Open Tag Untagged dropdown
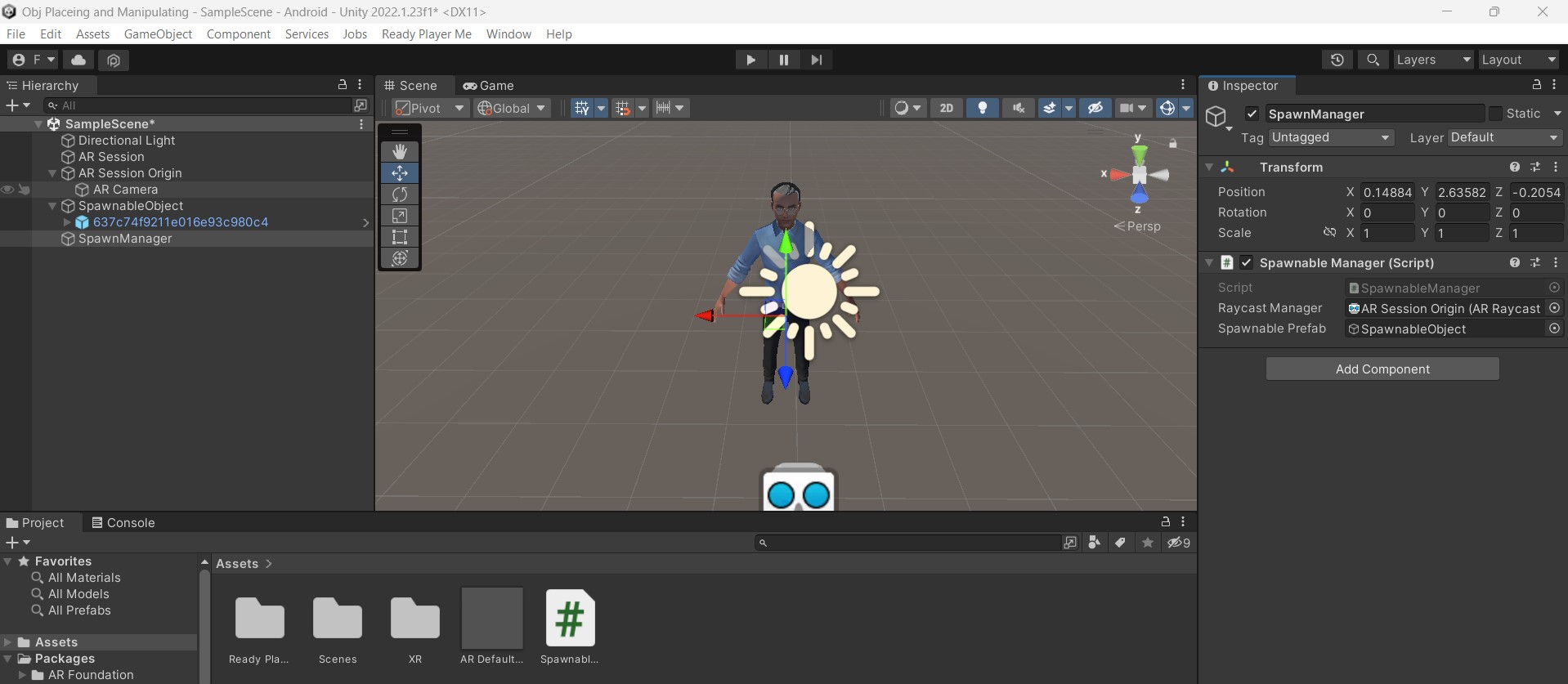Image resolution: width=1568 pixels, height=684 pixels. coord(1331,137)
